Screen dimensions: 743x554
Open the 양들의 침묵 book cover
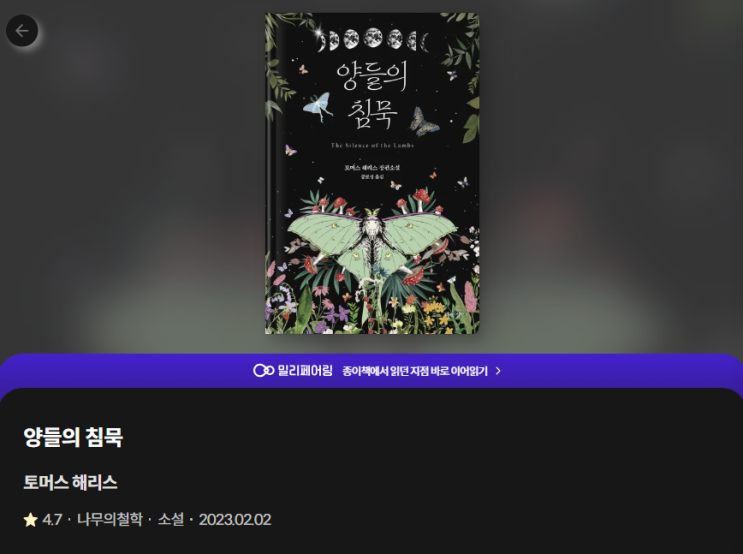372,173
